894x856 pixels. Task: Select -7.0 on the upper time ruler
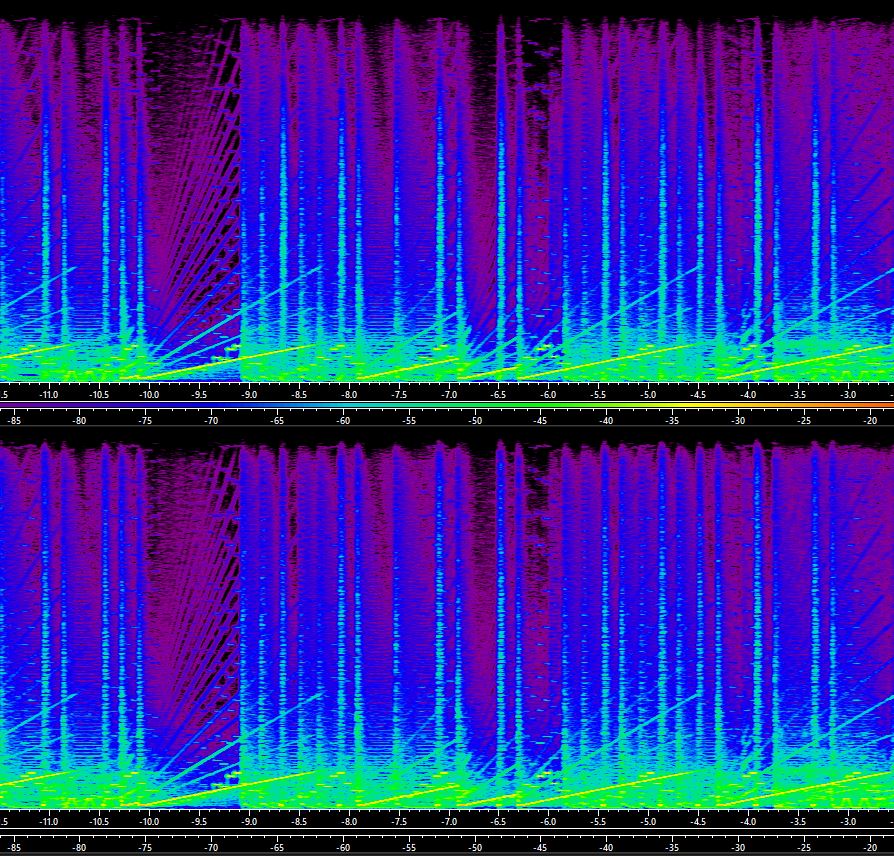(x=449, y=394)
